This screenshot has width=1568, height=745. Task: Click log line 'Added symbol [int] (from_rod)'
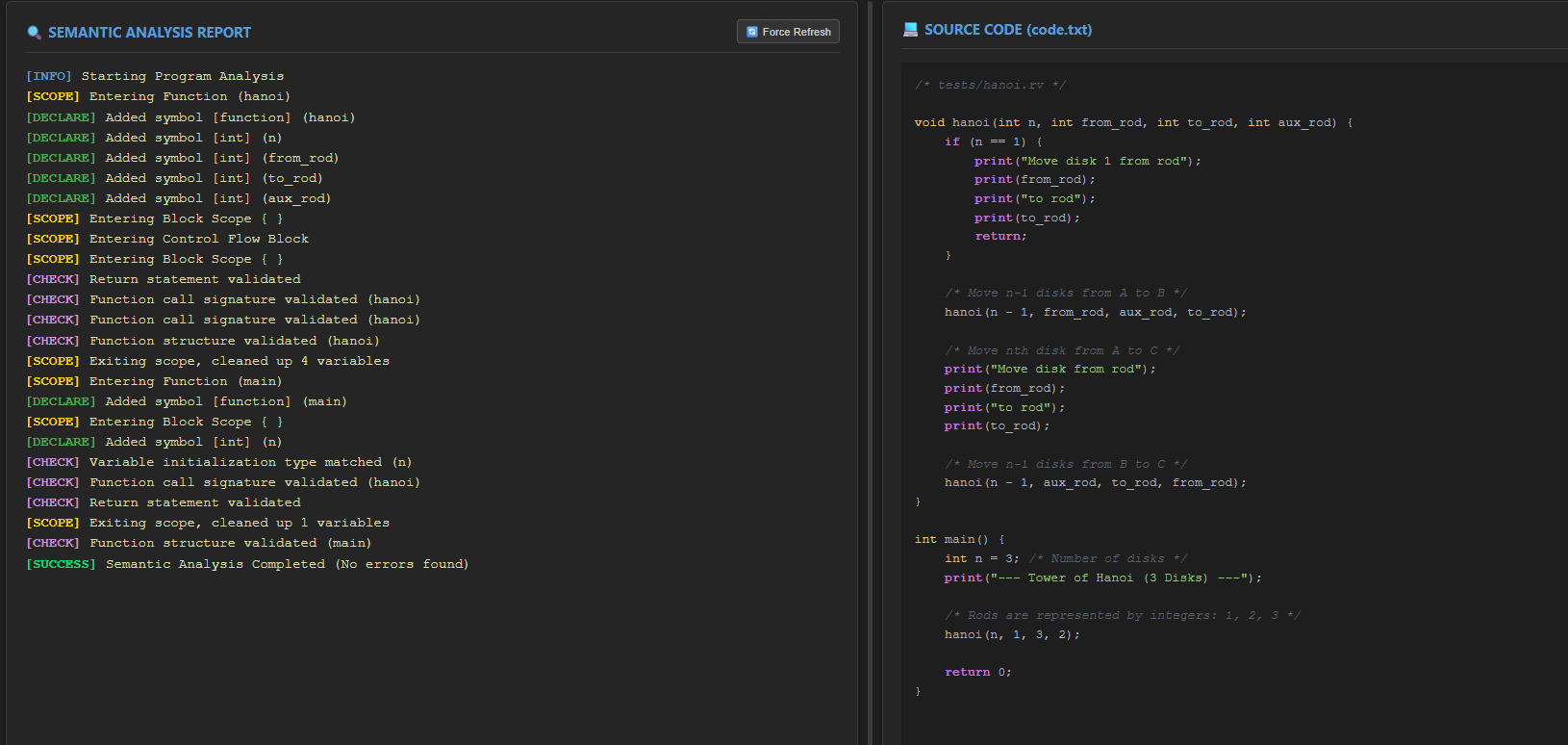183,158
